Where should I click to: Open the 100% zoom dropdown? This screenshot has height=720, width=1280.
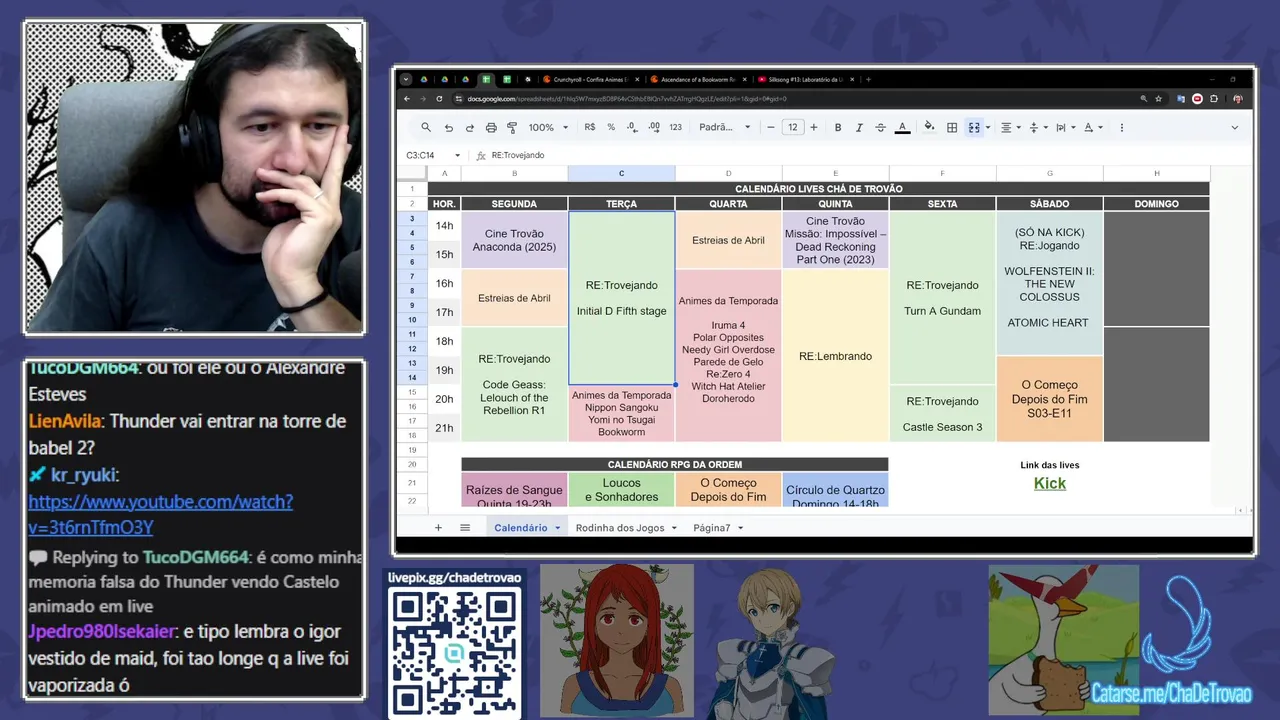pos(549,128)
